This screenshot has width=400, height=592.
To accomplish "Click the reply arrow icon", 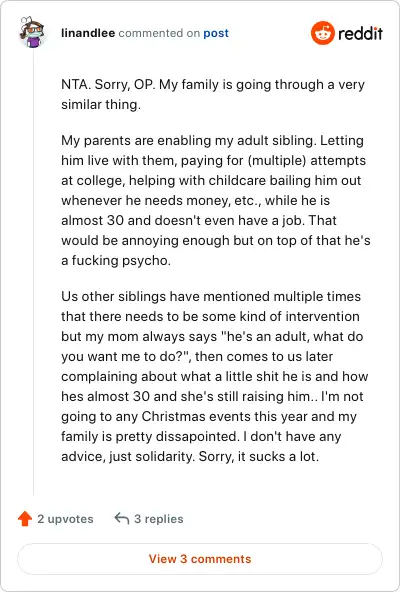I will coord(122,518).
